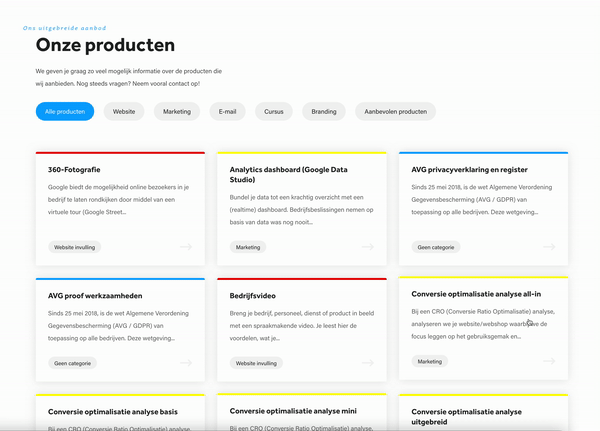Click arrow icon on 360-Fotografie card

(x=185, y=247)
